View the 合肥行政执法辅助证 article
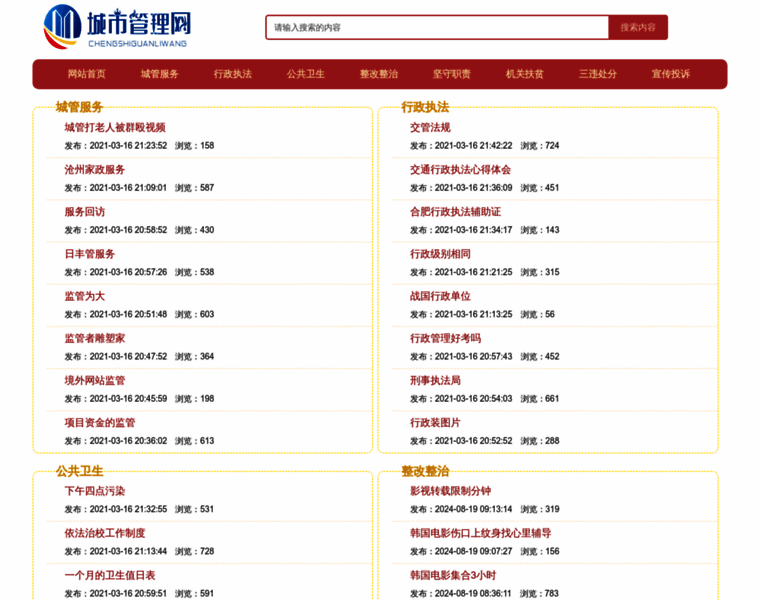Screen dimensions: 760x600 pyautogui.click(x=455, y=211)
